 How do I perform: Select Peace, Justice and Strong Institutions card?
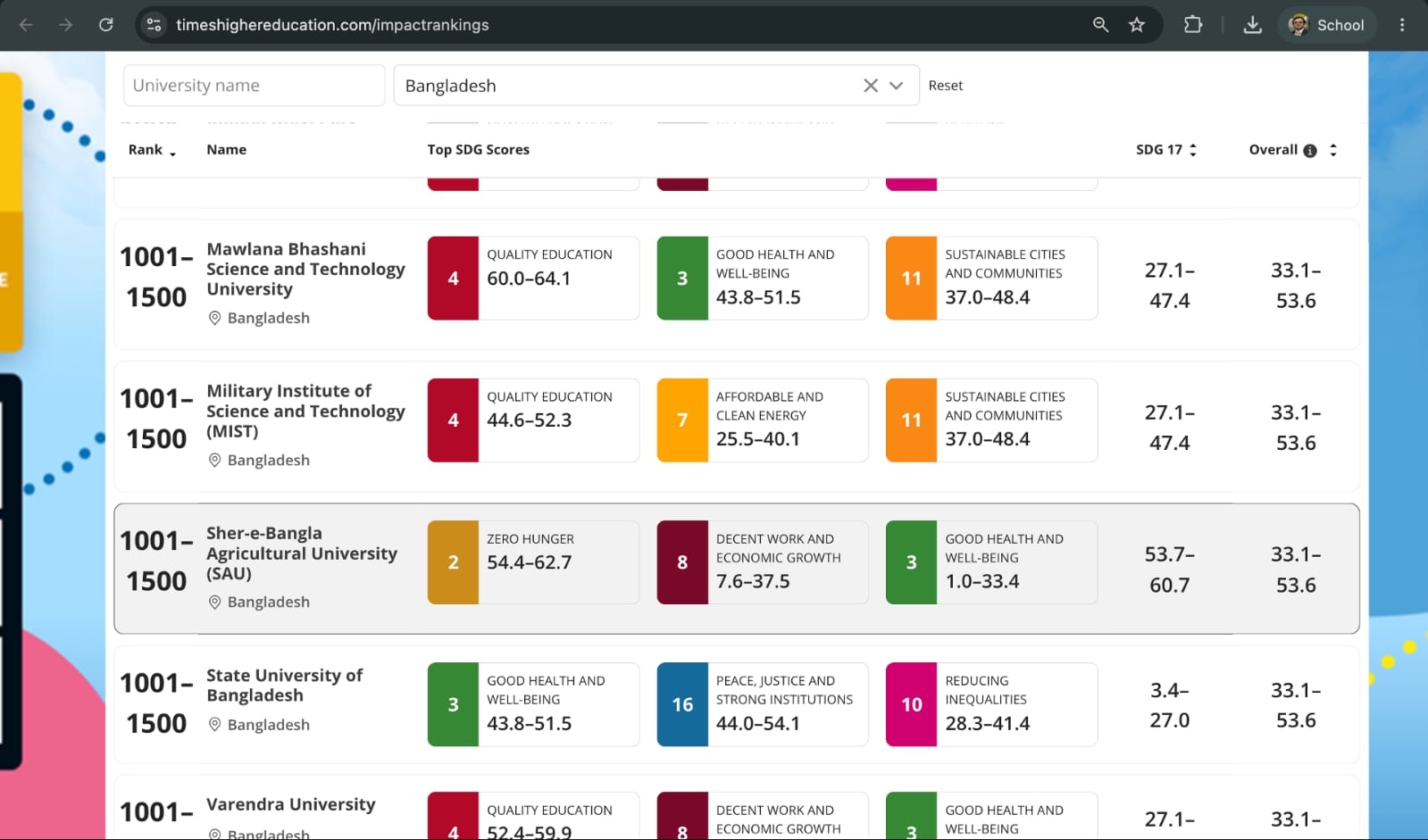pyautogui.click(x=763, y=704)
